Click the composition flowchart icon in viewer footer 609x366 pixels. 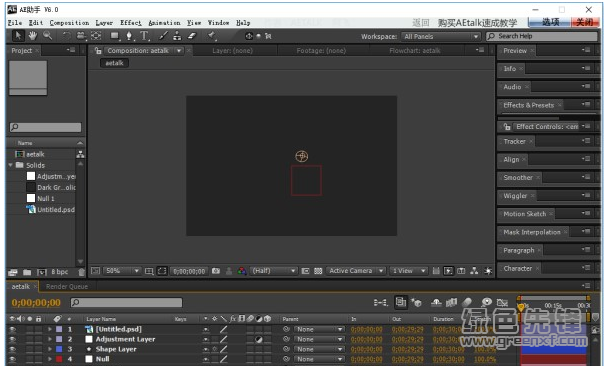(474, 271)
